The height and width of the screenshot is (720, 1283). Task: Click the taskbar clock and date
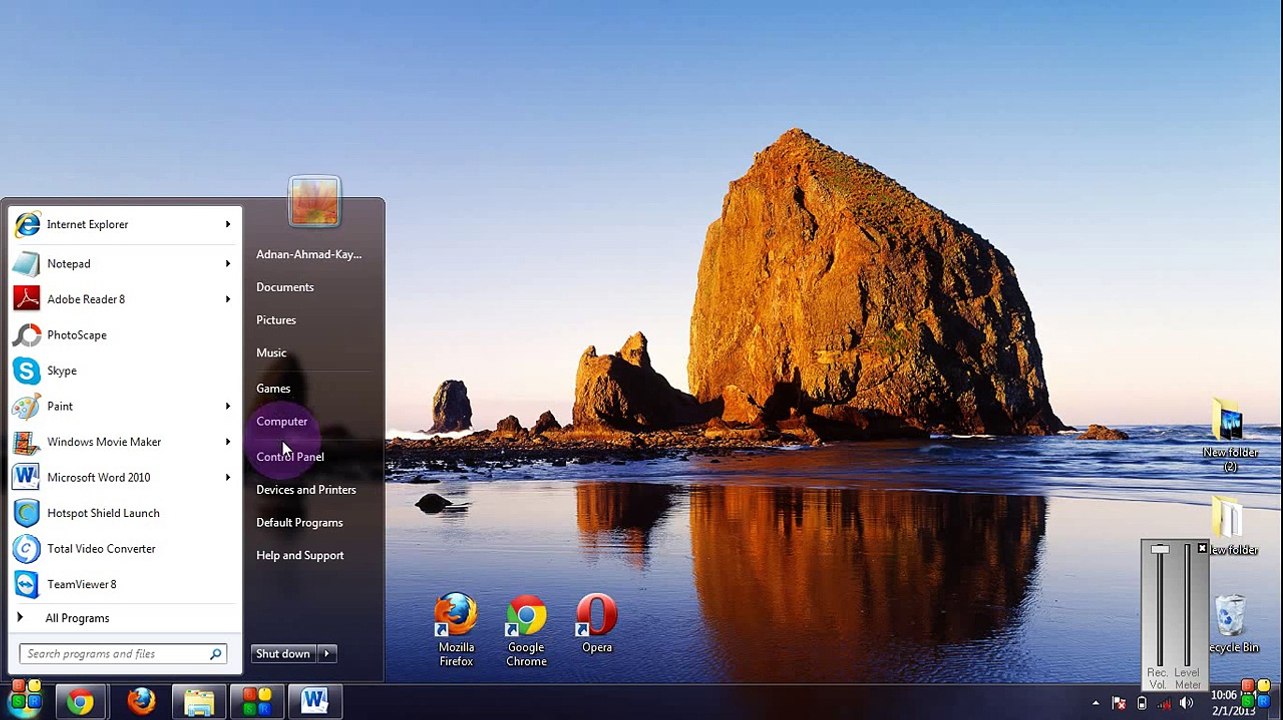coord(1231,702)
